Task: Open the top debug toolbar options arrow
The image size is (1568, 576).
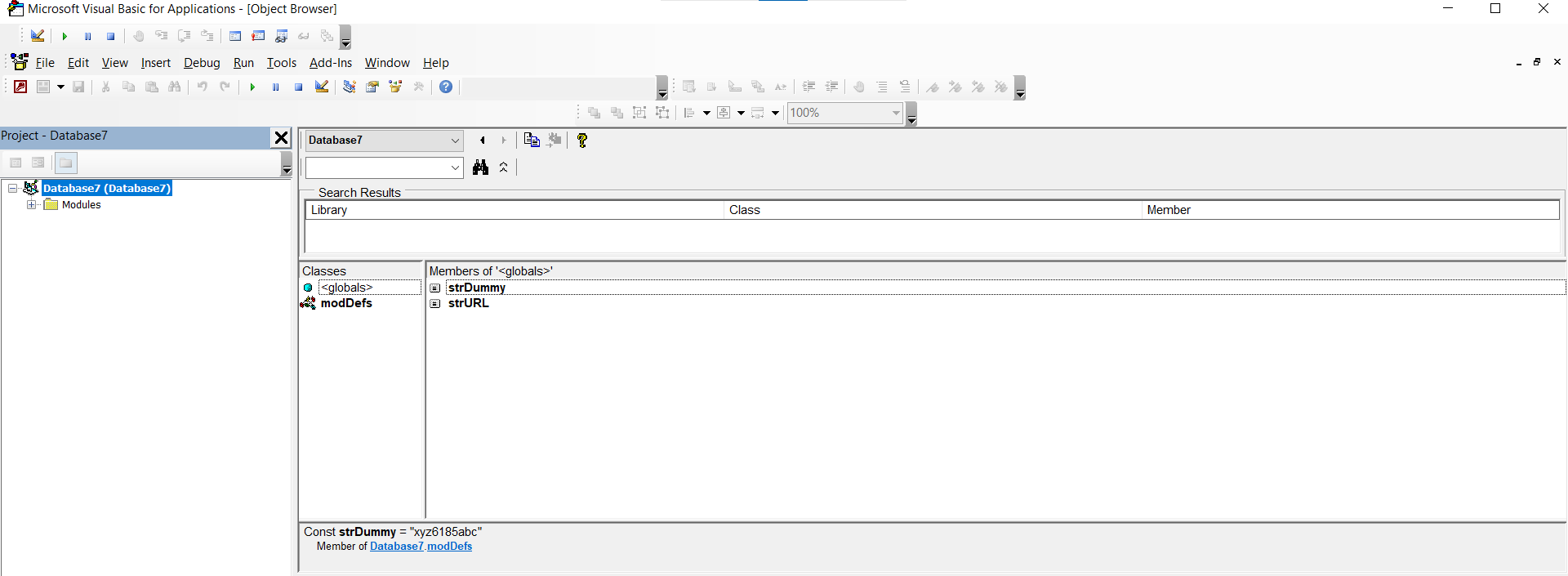Action: [345, 38]
